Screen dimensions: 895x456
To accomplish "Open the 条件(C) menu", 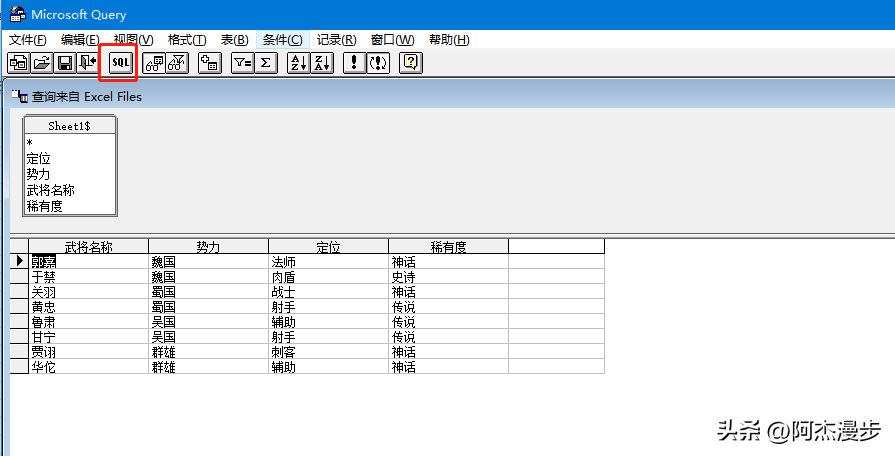I will click(283, 40).
